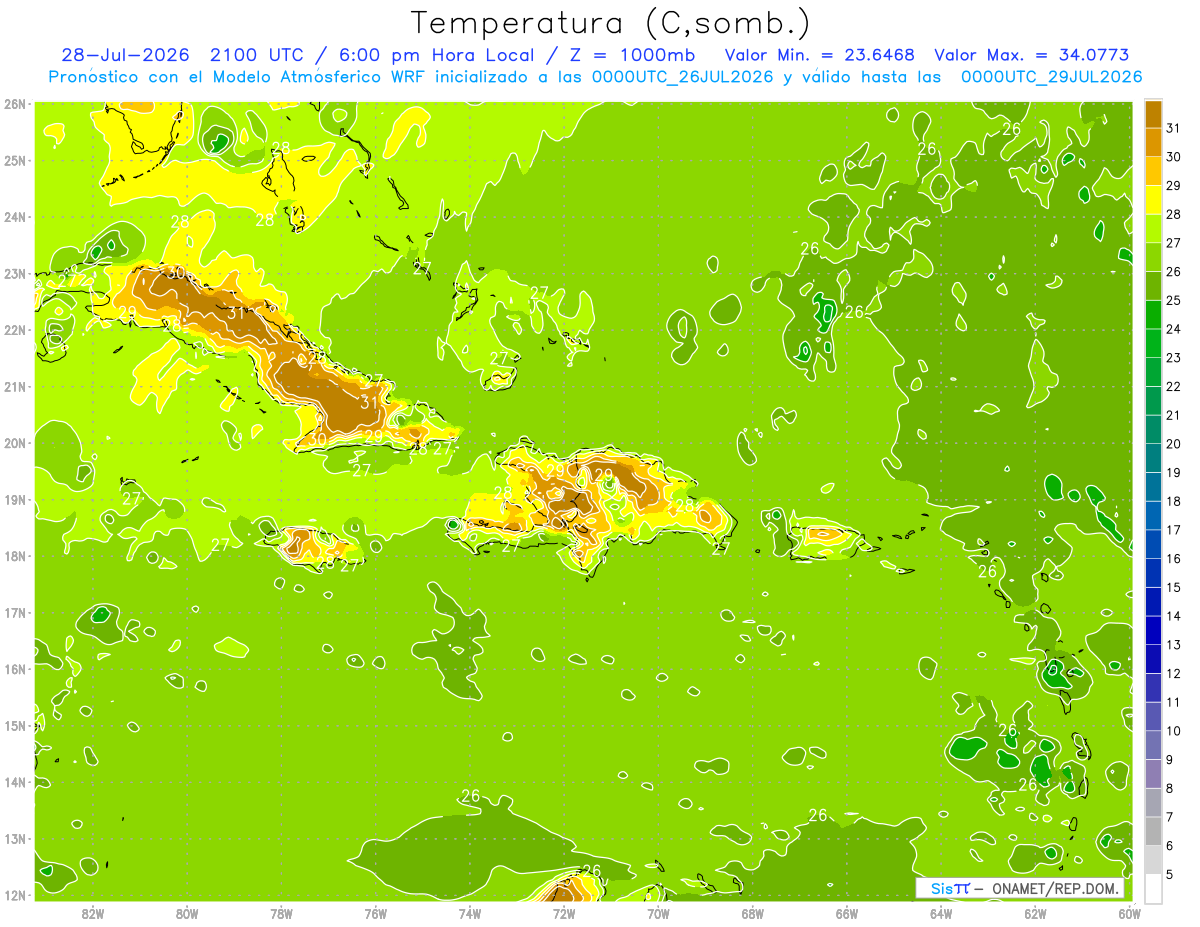
Task: Click the '70W' longitude axis label
Action: point(658,913)
